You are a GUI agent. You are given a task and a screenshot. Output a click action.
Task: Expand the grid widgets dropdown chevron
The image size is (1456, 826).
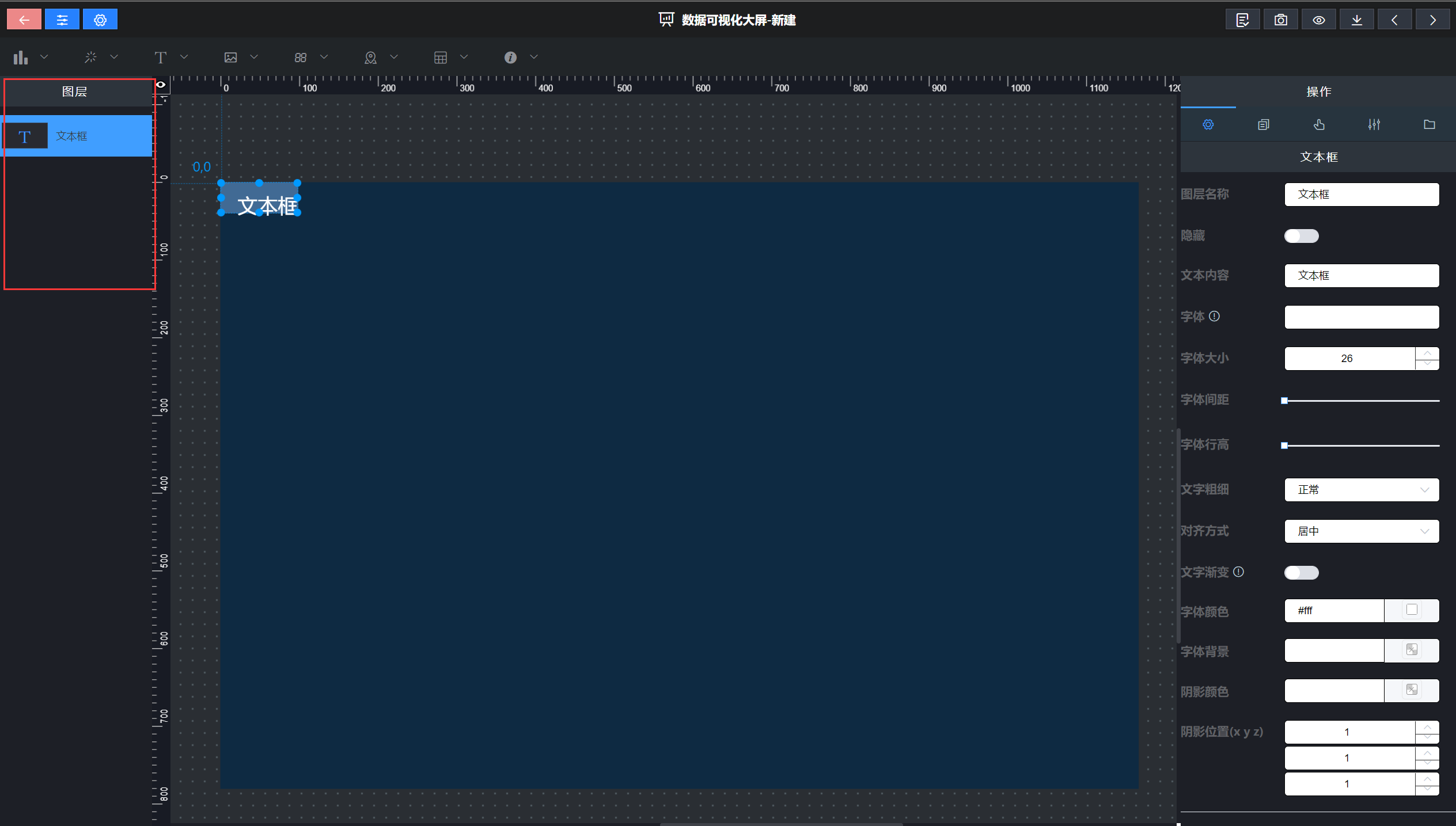[x=324, y=57]
